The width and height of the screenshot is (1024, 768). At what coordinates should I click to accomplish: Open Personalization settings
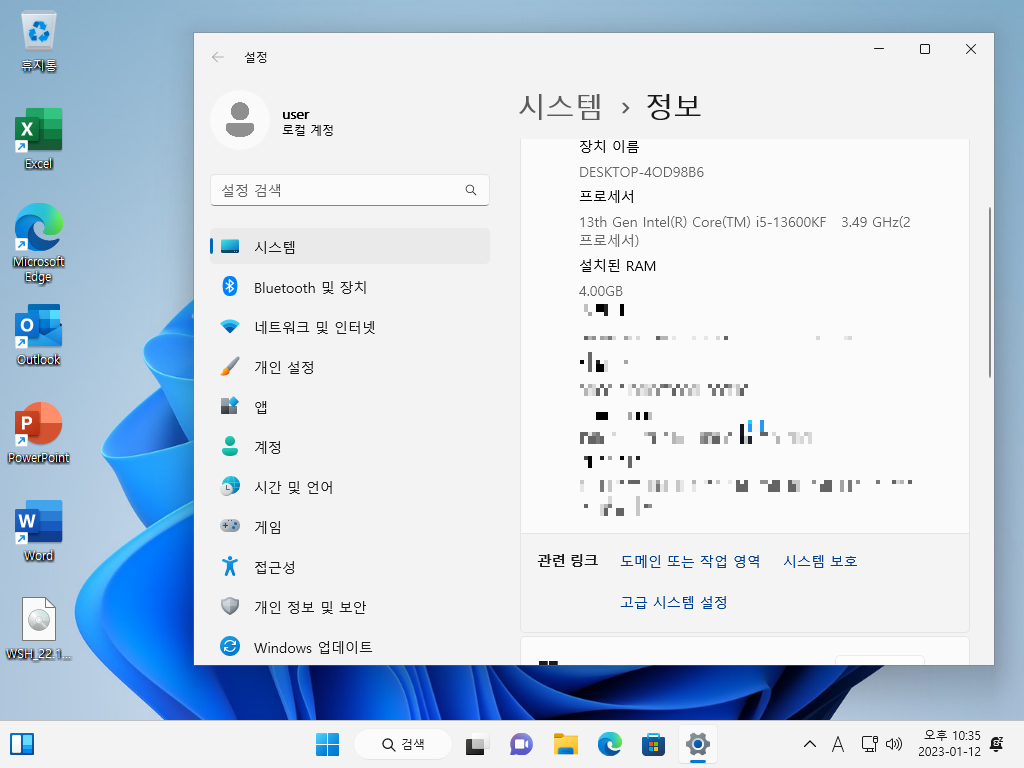[x=350, y=366]
